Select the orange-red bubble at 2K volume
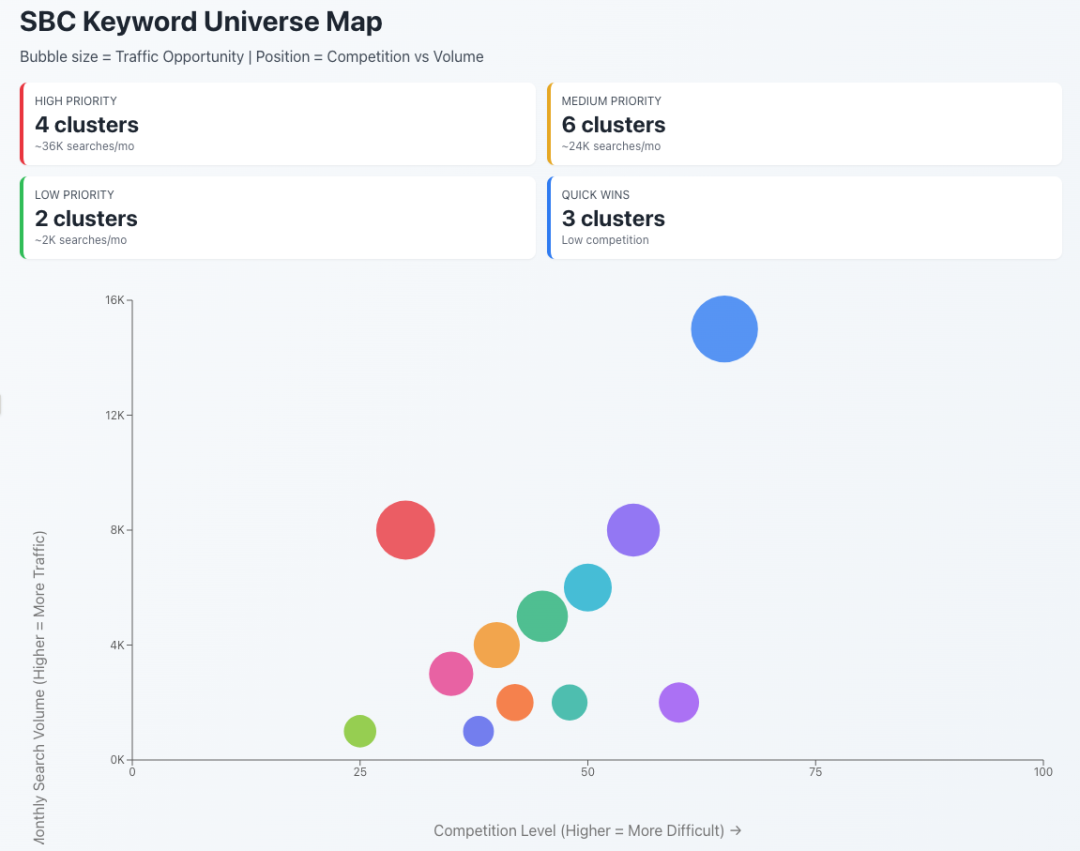This screenshot has height=851, width=1080. 515,702
